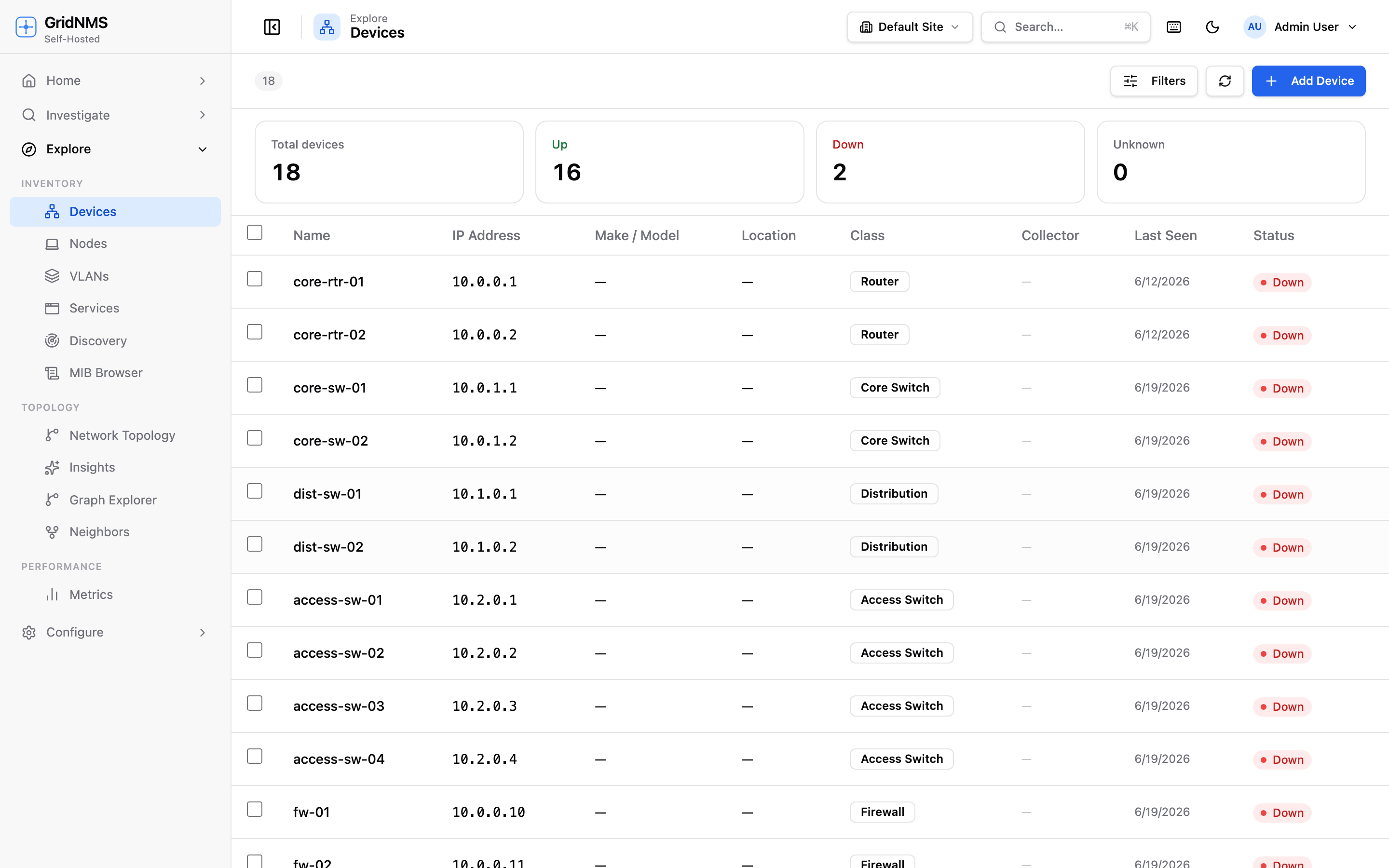Click the Explore compass icon
The height and width of the screenshot is (868, 1389).
[x=29, y=149]
